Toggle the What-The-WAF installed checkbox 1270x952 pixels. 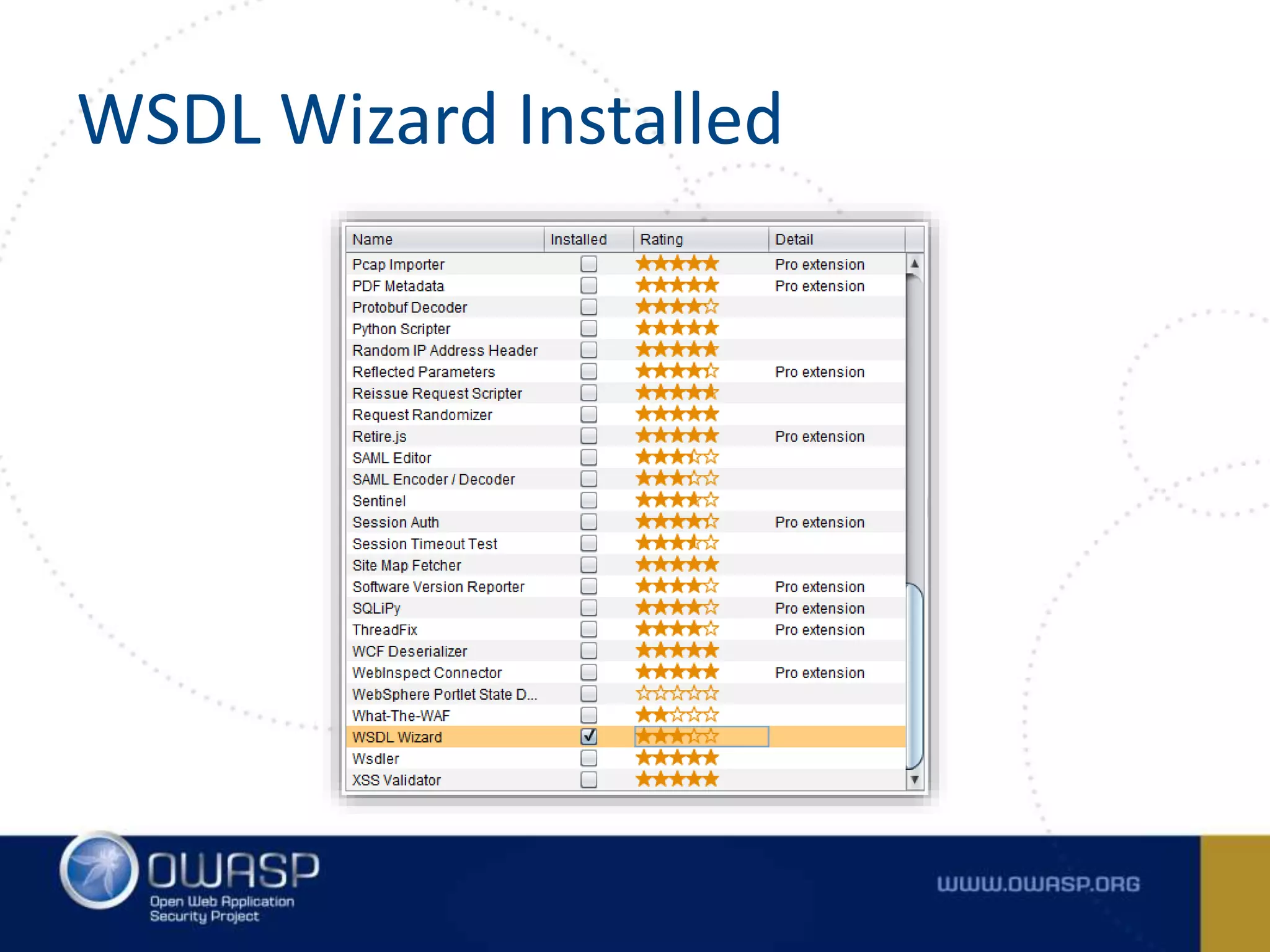(588, 715)
